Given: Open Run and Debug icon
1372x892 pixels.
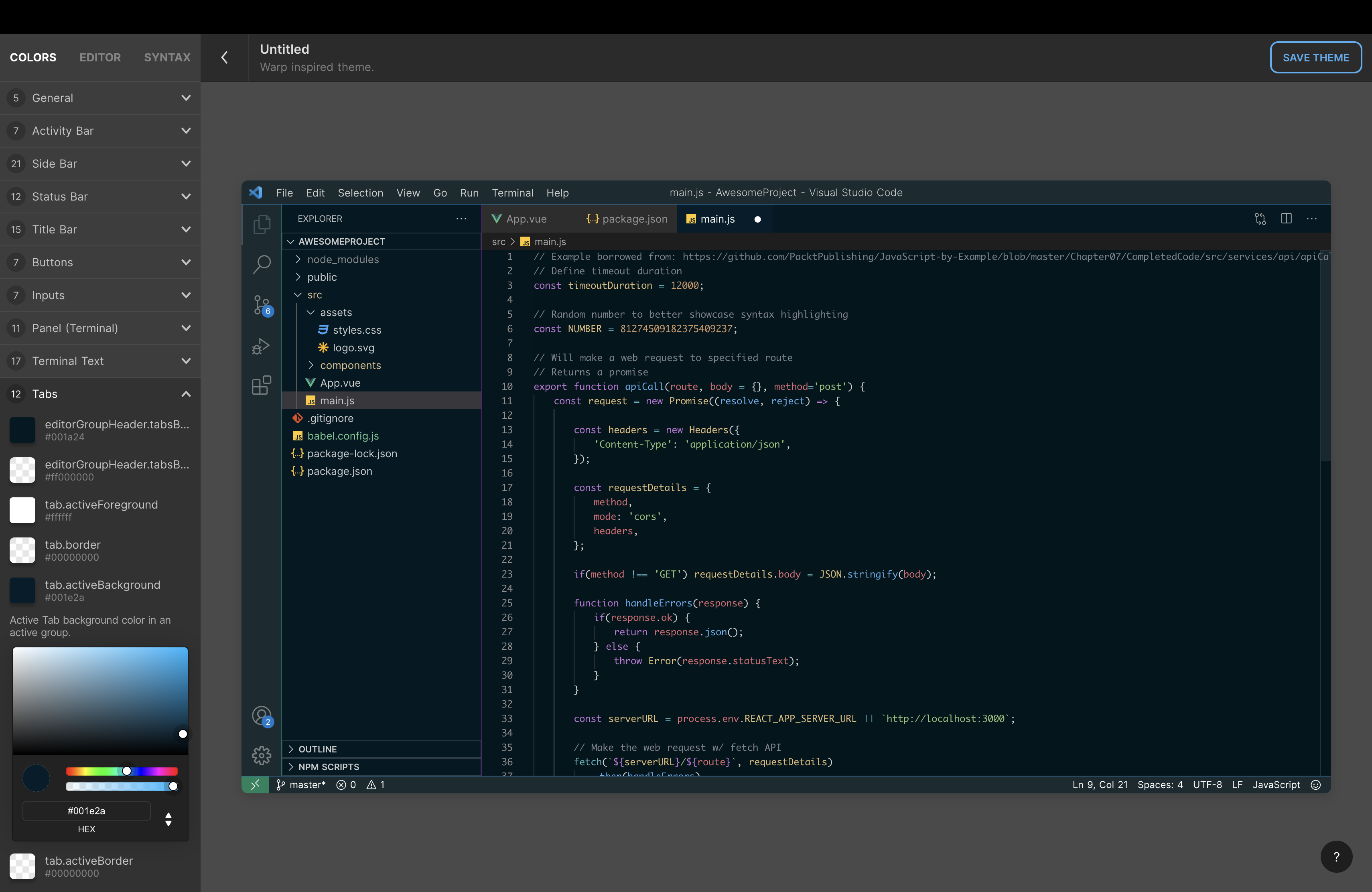Looking at the screenshot, I should point(262,346).
